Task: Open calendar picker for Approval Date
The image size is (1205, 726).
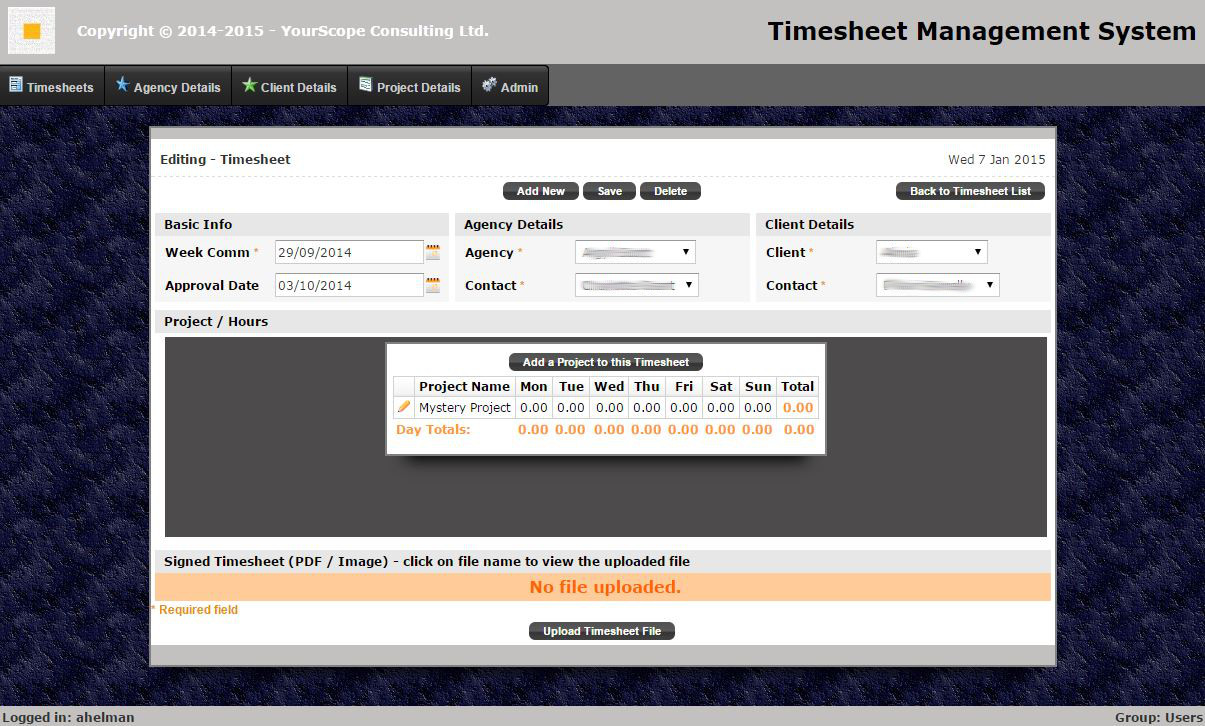Action: 433,285
